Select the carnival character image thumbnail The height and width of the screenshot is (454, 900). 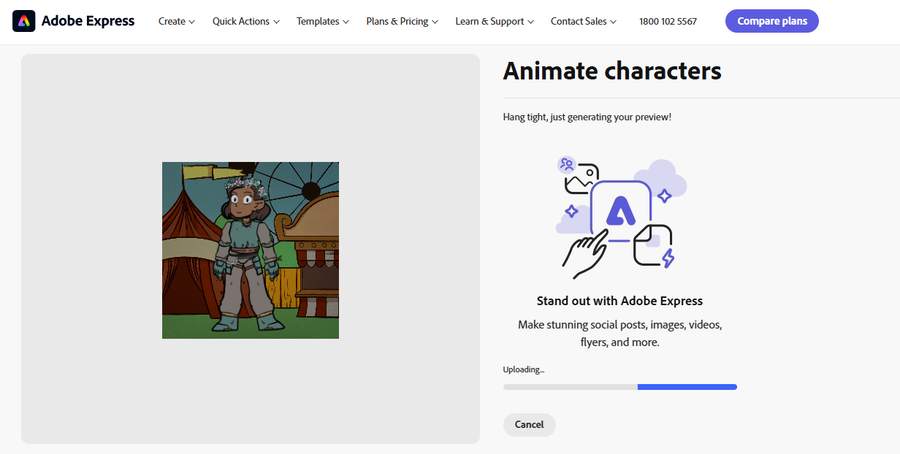[250, 250]
